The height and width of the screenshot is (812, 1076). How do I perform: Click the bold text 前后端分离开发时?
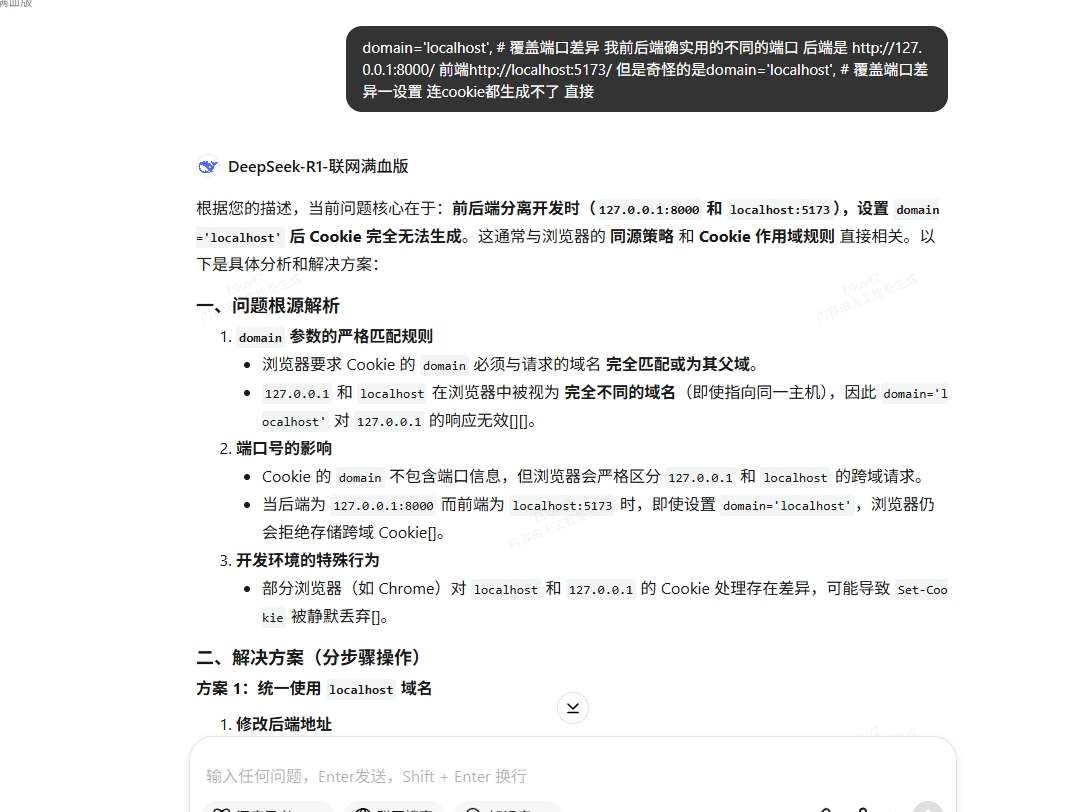point(516,208)
